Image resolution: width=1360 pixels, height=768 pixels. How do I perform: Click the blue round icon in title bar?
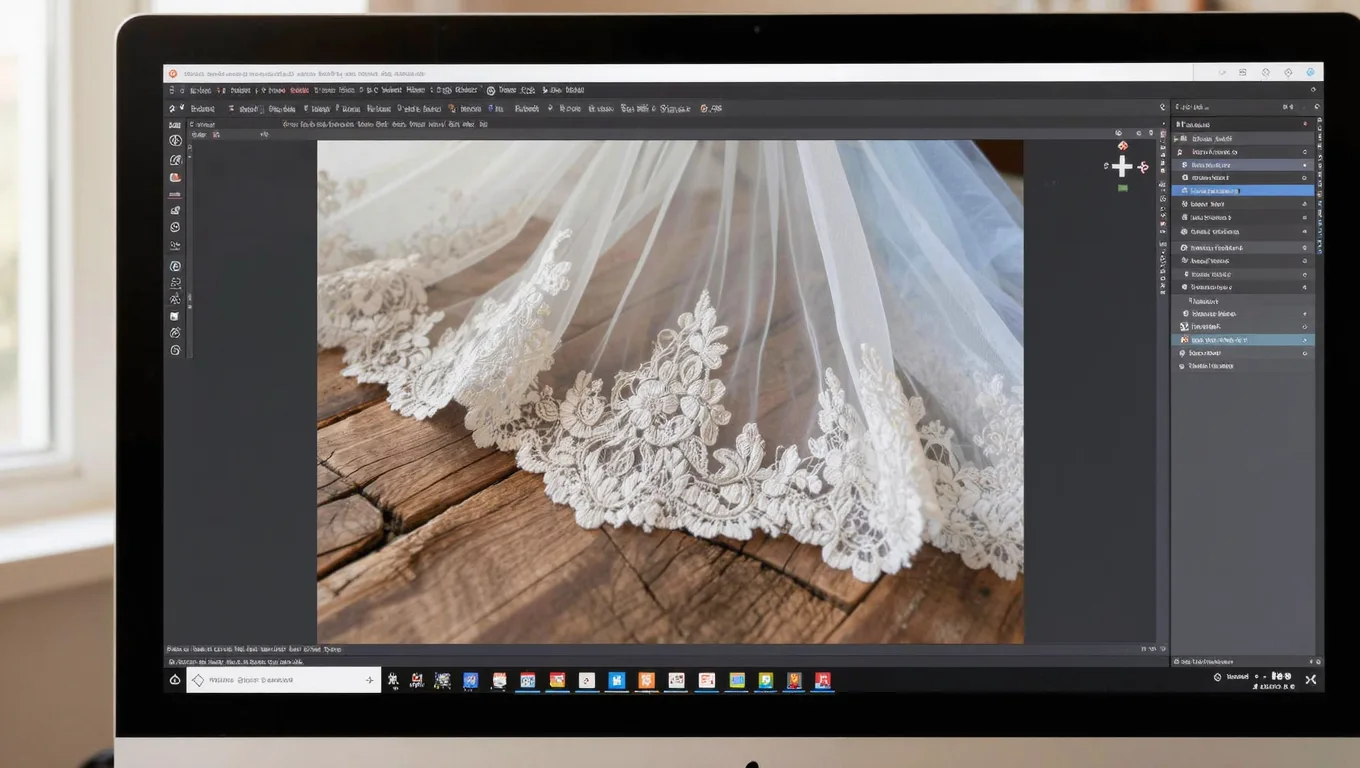pos(1310,72)
